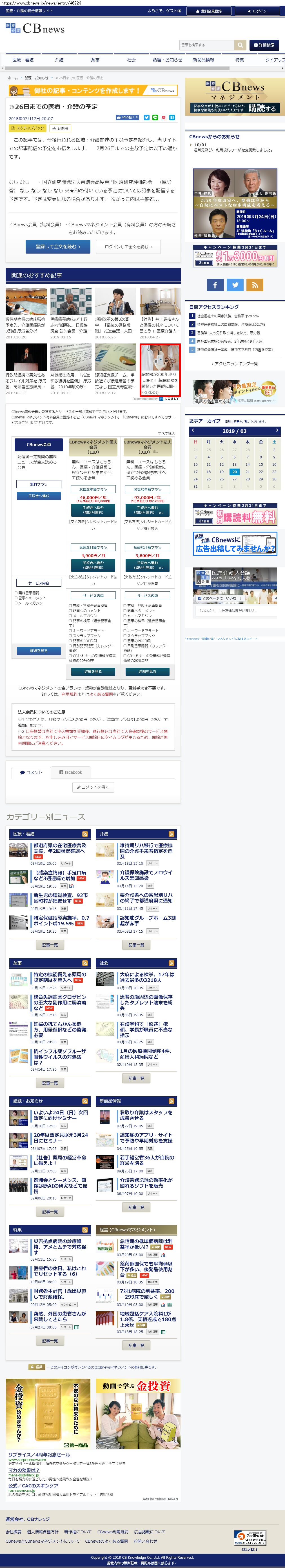Open the 御社の記事・コンテンツを作成します banner
This screenshot has height=1568, width=285.
click(93, 90)
